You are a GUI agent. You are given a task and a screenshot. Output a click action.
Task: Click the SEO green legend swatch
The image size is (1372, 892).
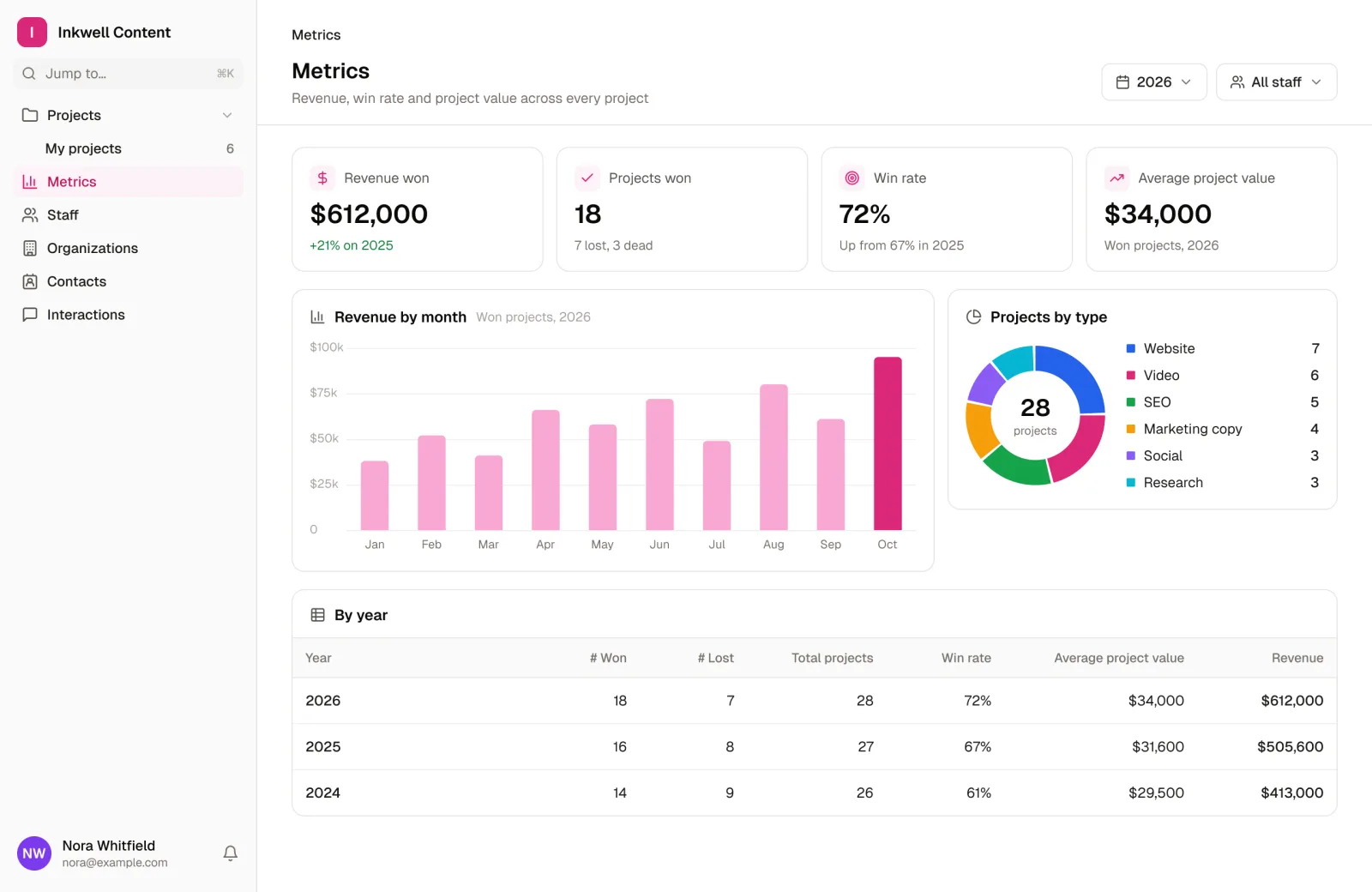(1131, 402)
